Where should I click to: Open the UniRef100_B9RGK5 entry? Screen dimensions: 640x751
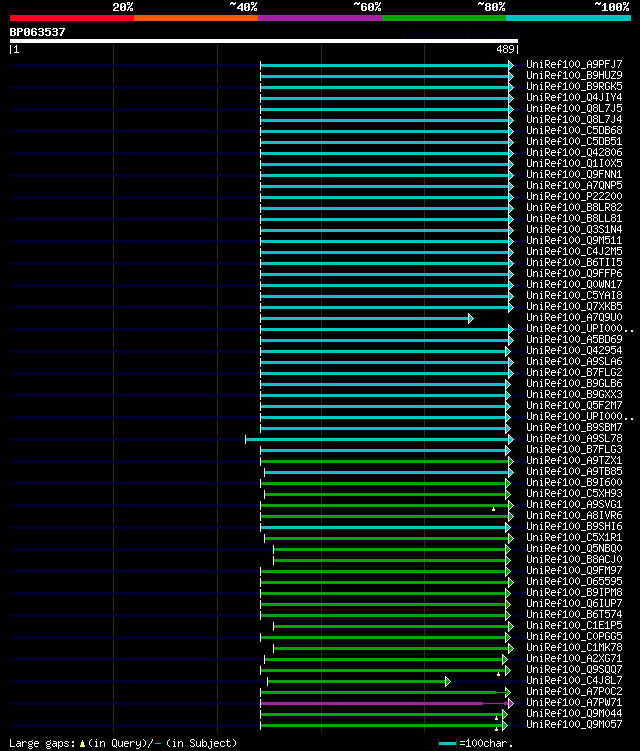tap(574, 86)
